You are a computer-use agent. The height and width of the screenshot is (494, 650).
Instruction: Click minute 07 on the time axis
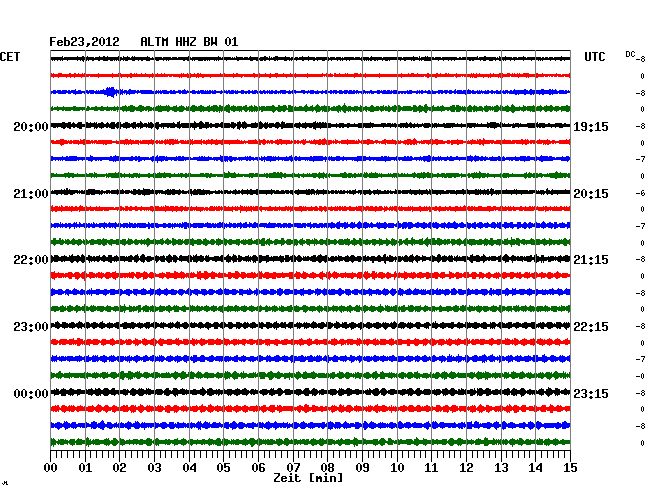click(x=293, y=467)
